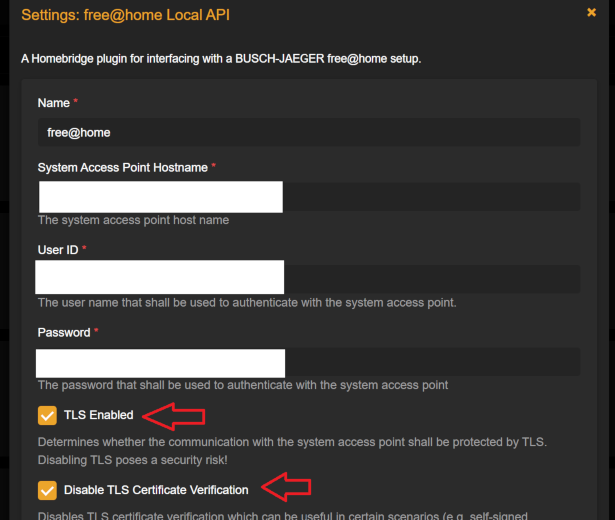Viewport: 615px width, 520px height.
Task: Click the password authentication helper text
Action: click(243, 385)
